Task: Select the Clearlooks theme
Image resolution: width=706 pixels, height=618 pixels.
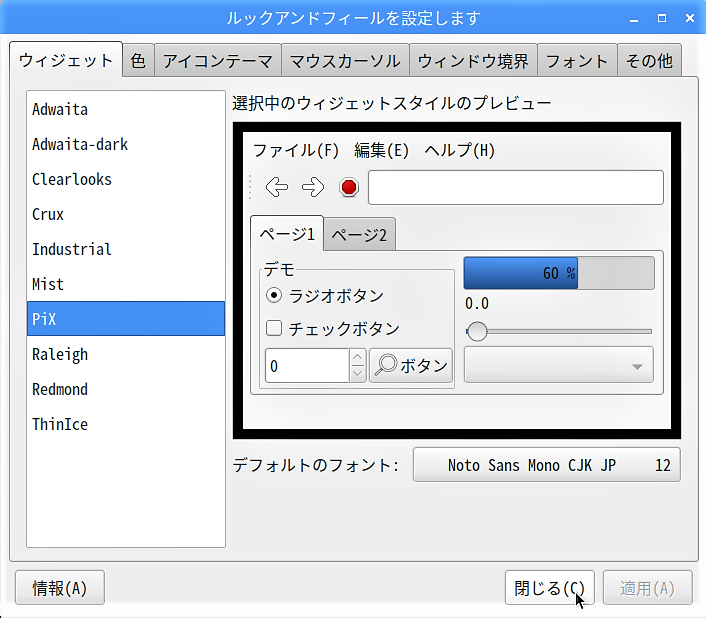Action: (126, 179)
